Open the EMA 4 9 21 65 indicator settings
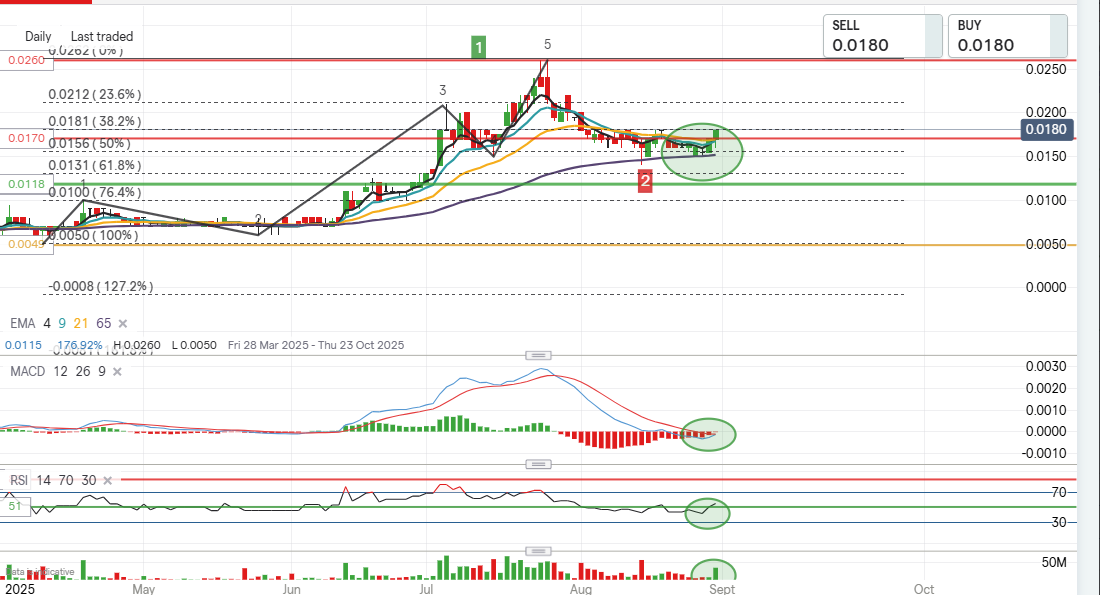 [60, 324]
